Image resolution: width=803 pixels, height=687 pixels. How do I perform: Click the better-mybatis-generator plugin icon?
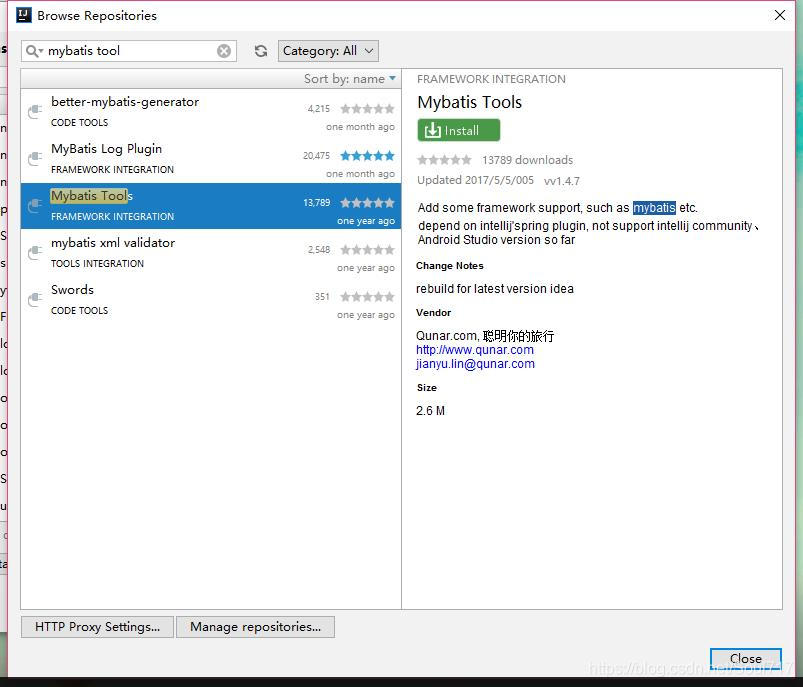(35, 111)
